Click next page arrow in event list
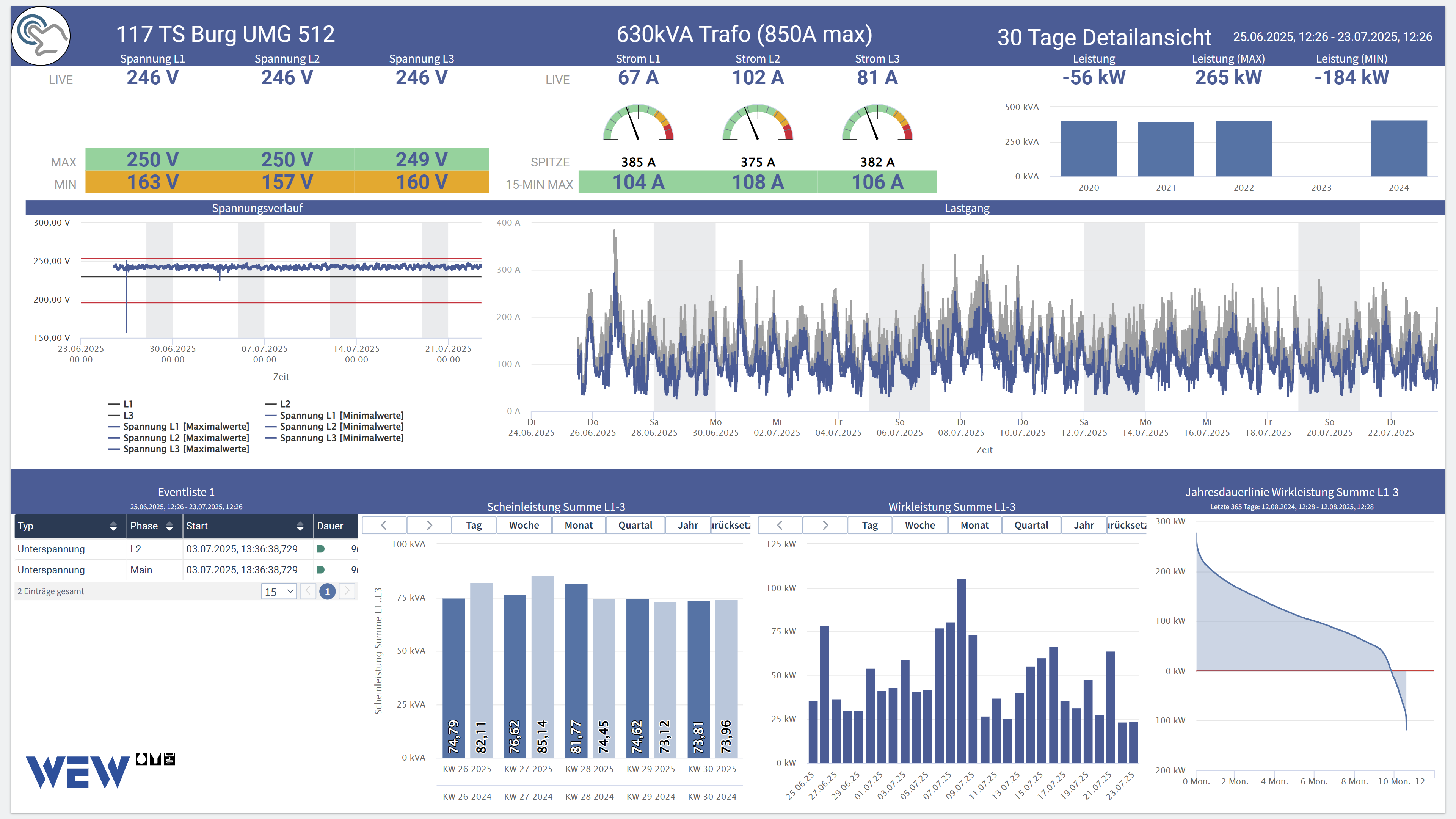This screenshot has height=819, width=1456. point(348,591)
